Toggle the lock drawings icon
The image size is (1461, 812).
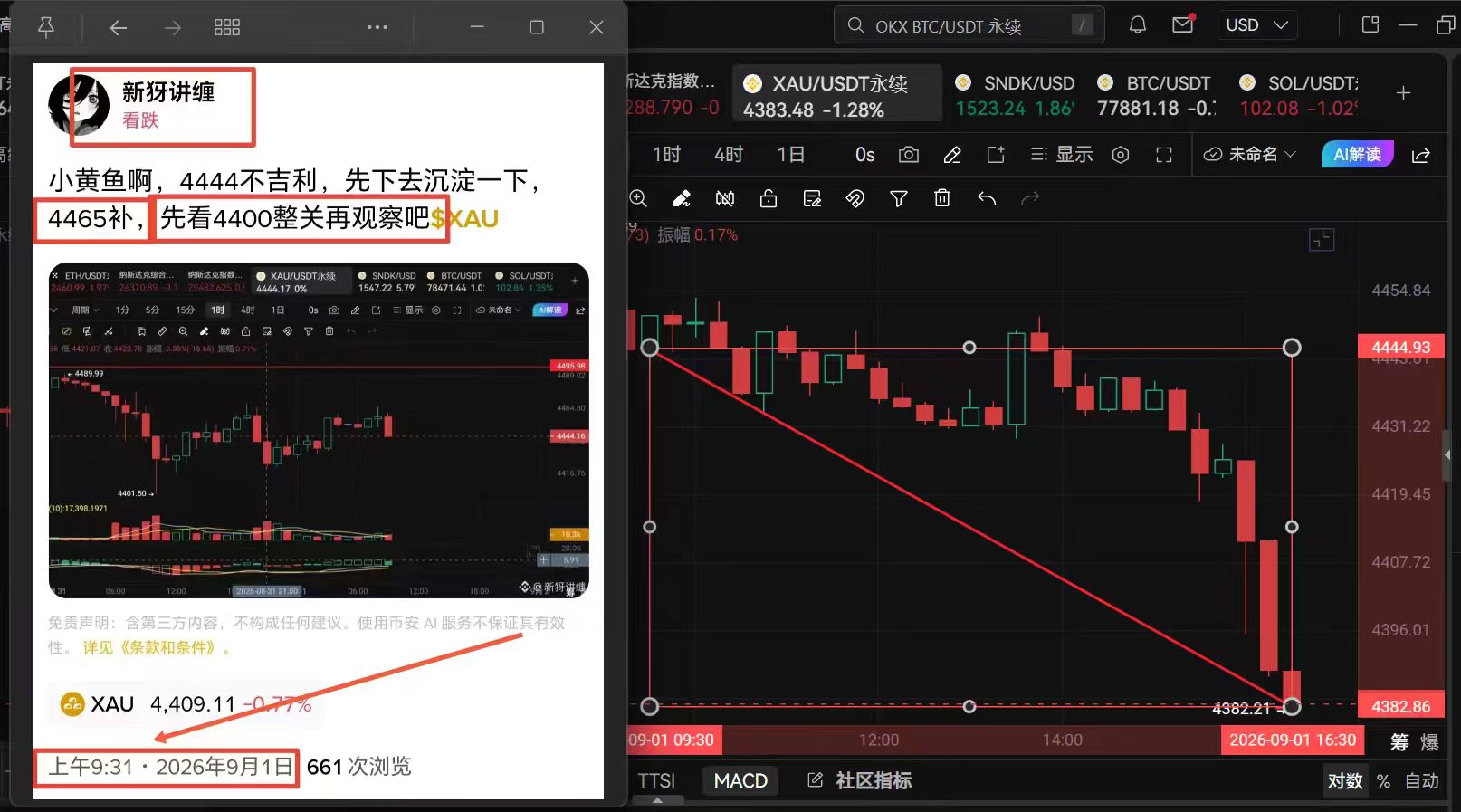click(769, 198)
